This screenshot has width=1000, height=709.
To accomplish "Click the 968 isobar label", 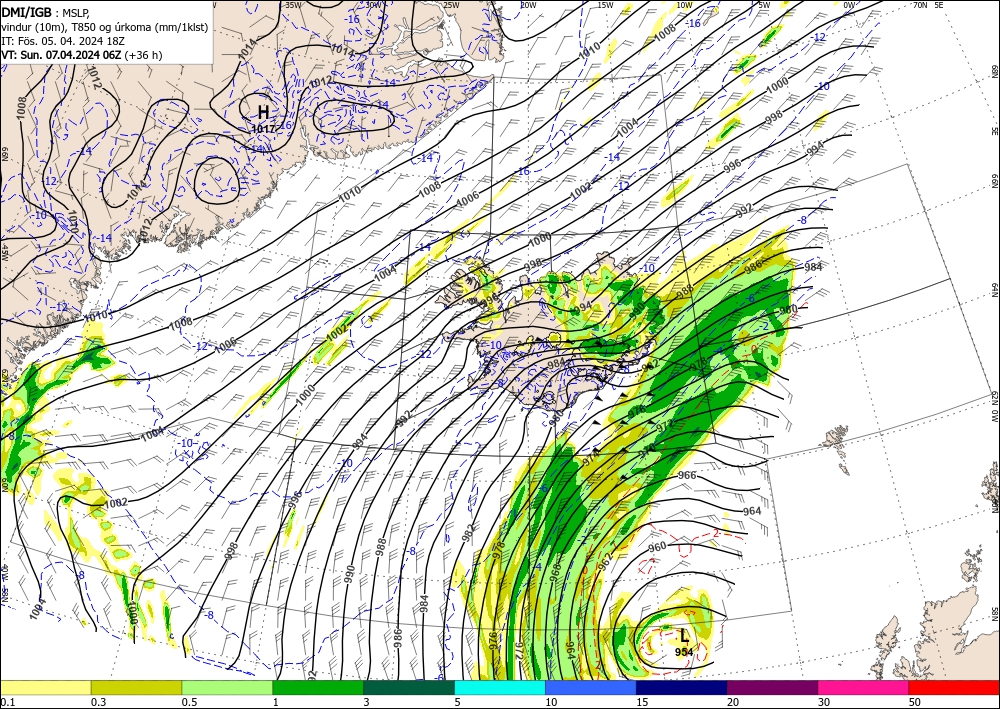I will (x=555, y=573).
